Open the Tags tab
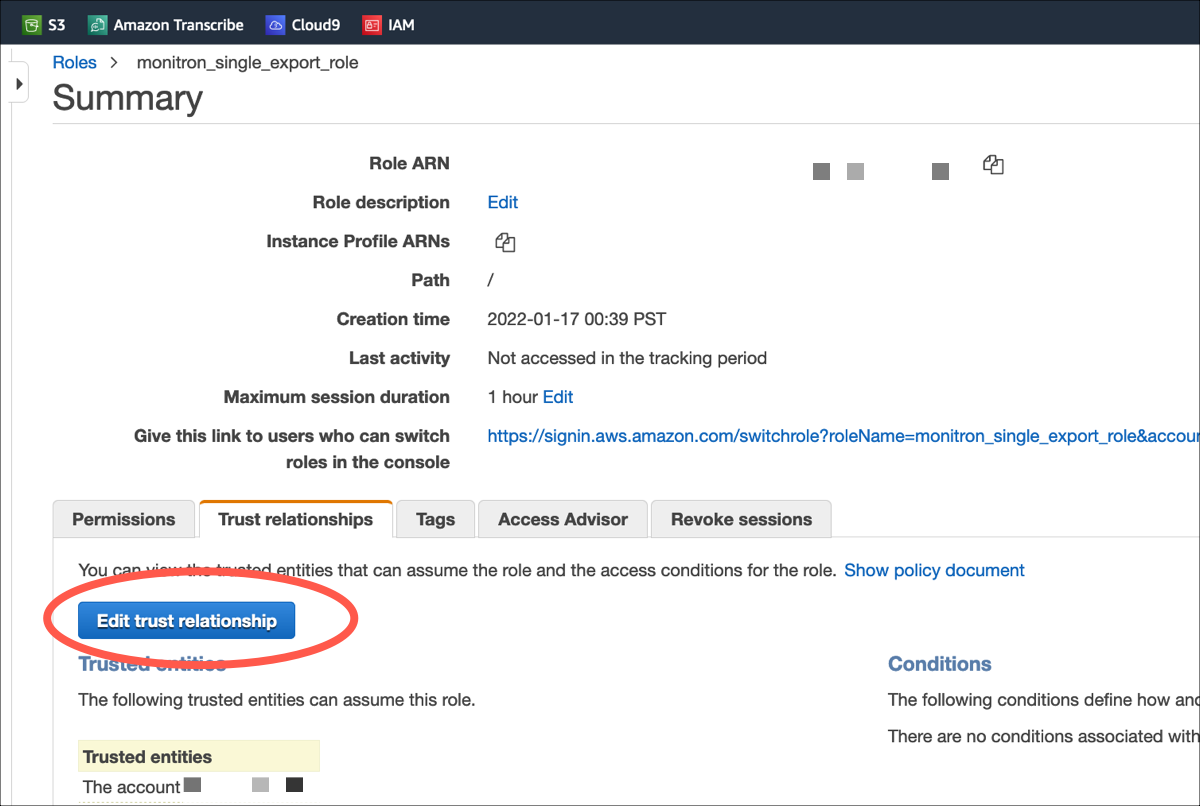The height and width of the screenshot is (806, 1200). [434, 519]
